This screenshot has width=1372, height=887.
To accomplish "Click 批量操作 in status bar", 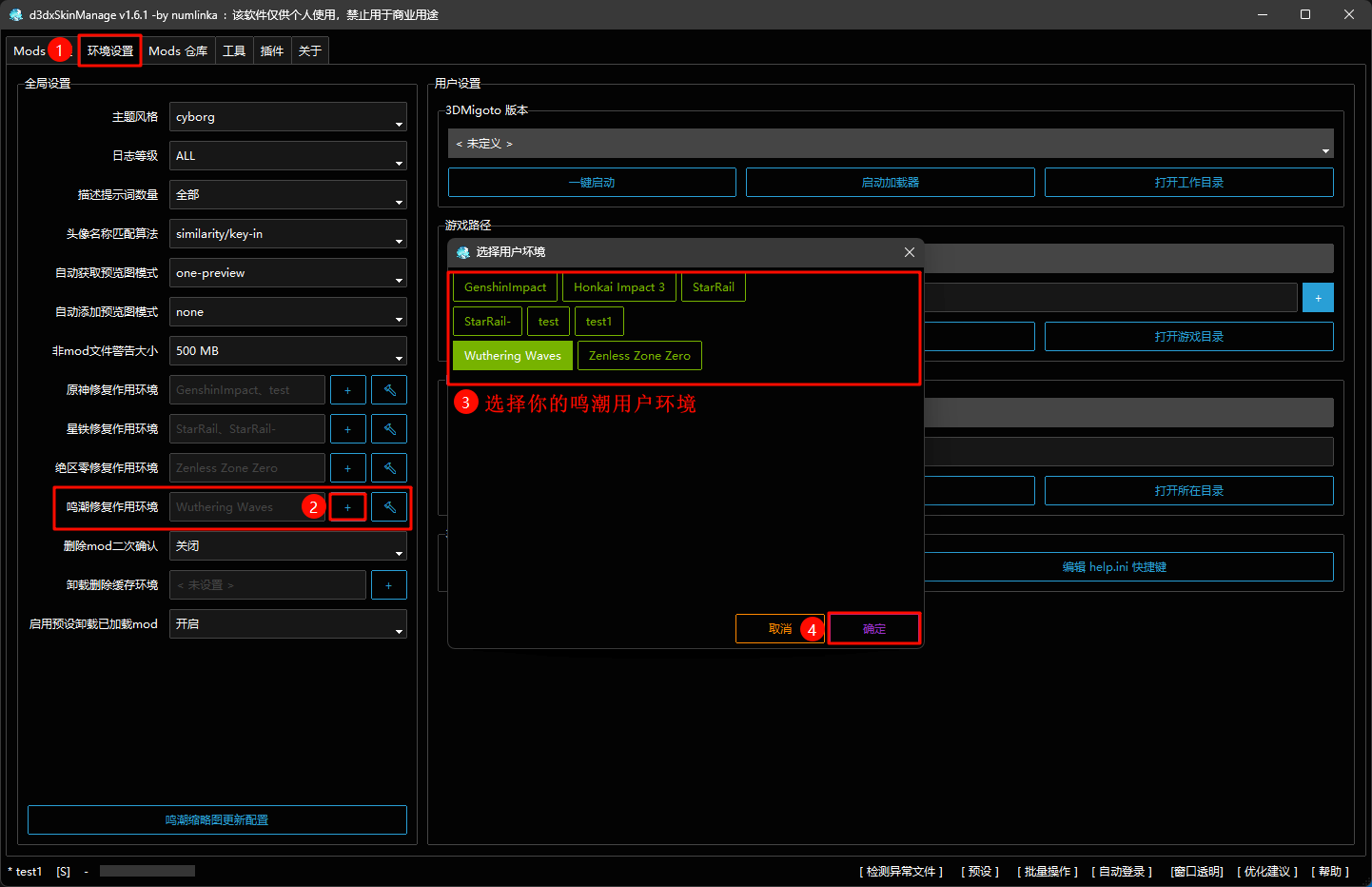I will click(1048, 872).
